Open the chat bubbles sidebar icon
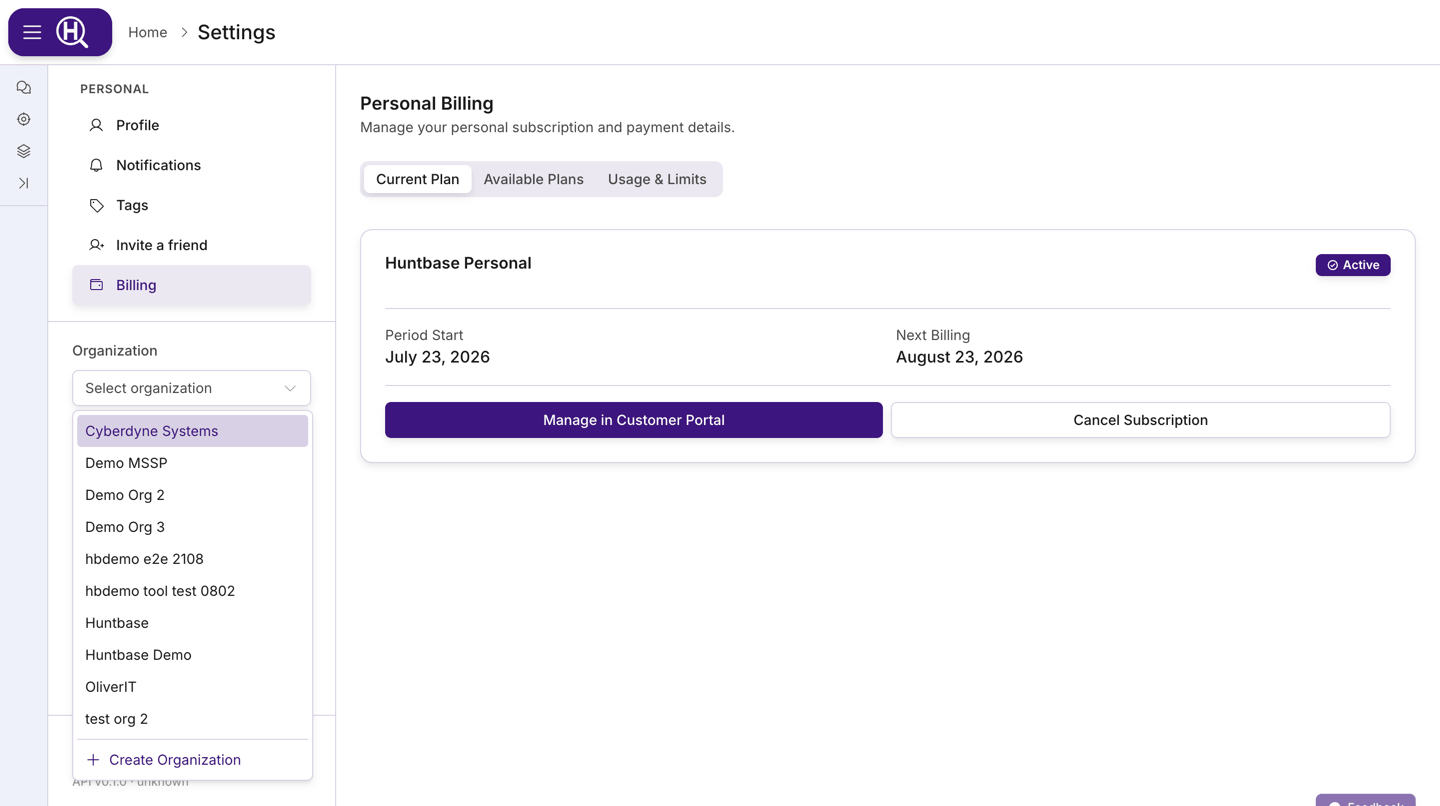 24,88
